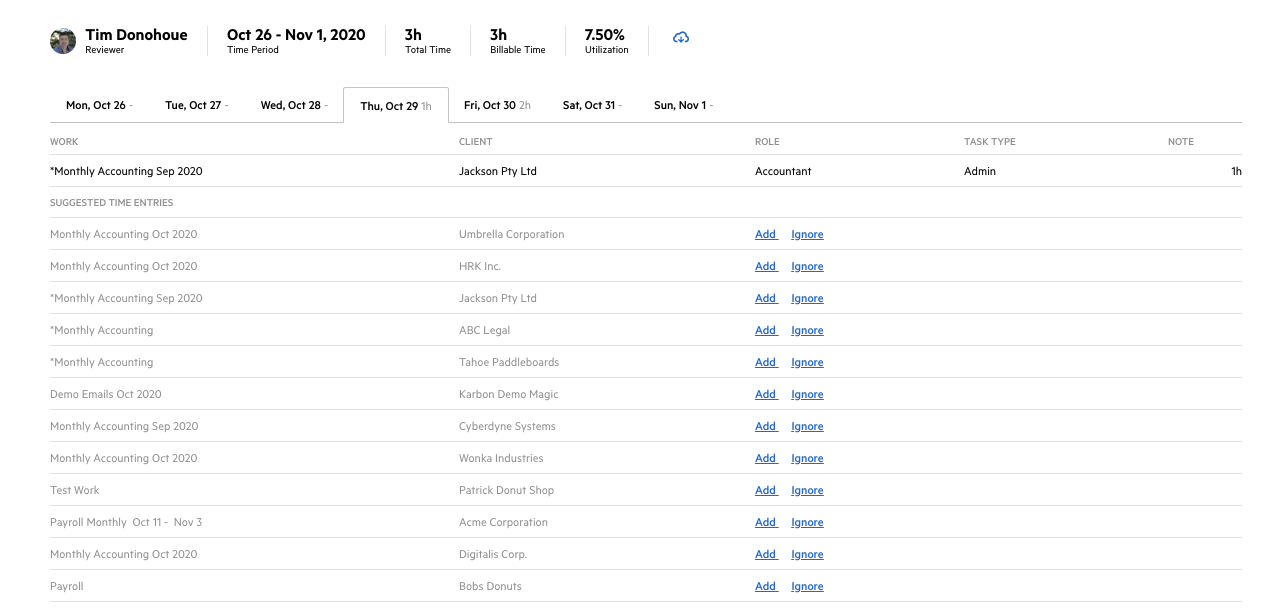Click the cloud download export icon

681,38
